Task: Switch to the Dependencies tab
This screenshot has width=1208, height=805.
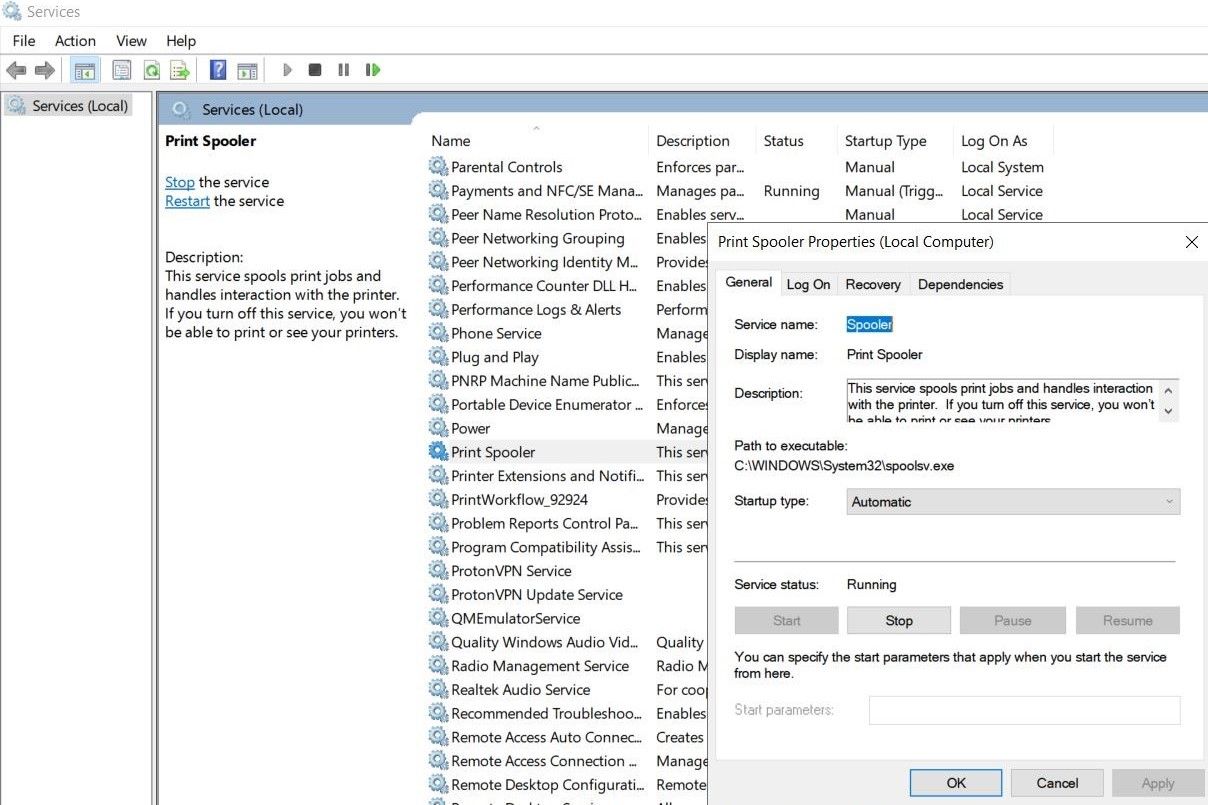Action: pyautogui.click(x=959, y=285)
